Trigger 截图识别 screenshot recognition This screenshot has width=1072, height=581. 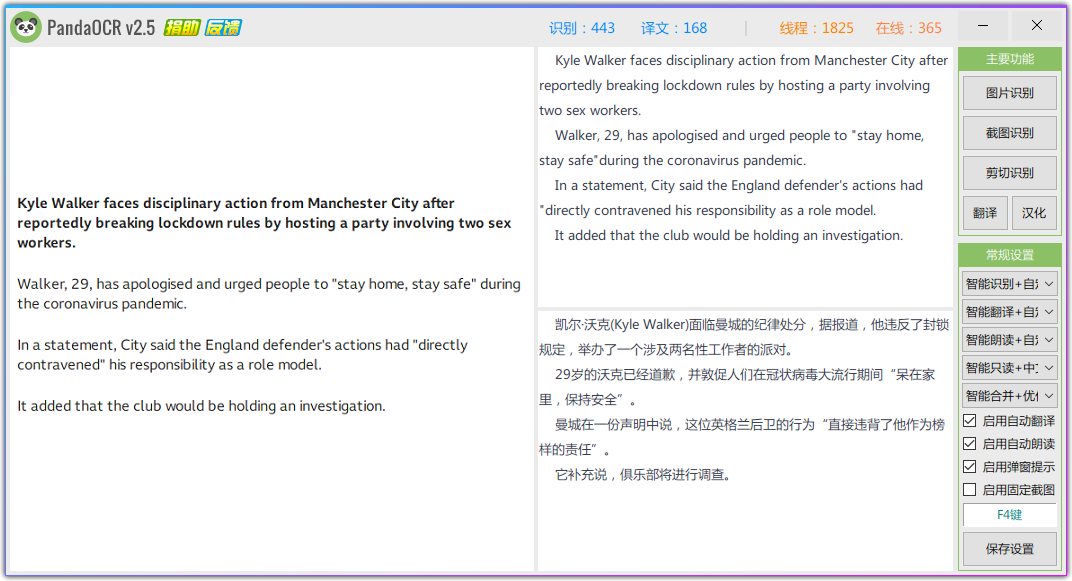(x=1009, y=132)
